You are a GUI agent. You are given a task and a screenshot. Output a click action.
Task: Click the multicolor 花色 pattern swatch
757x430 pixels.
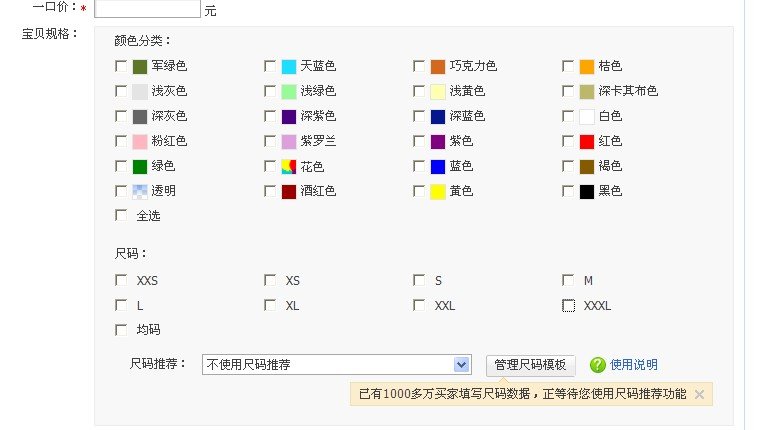[289, 166]
